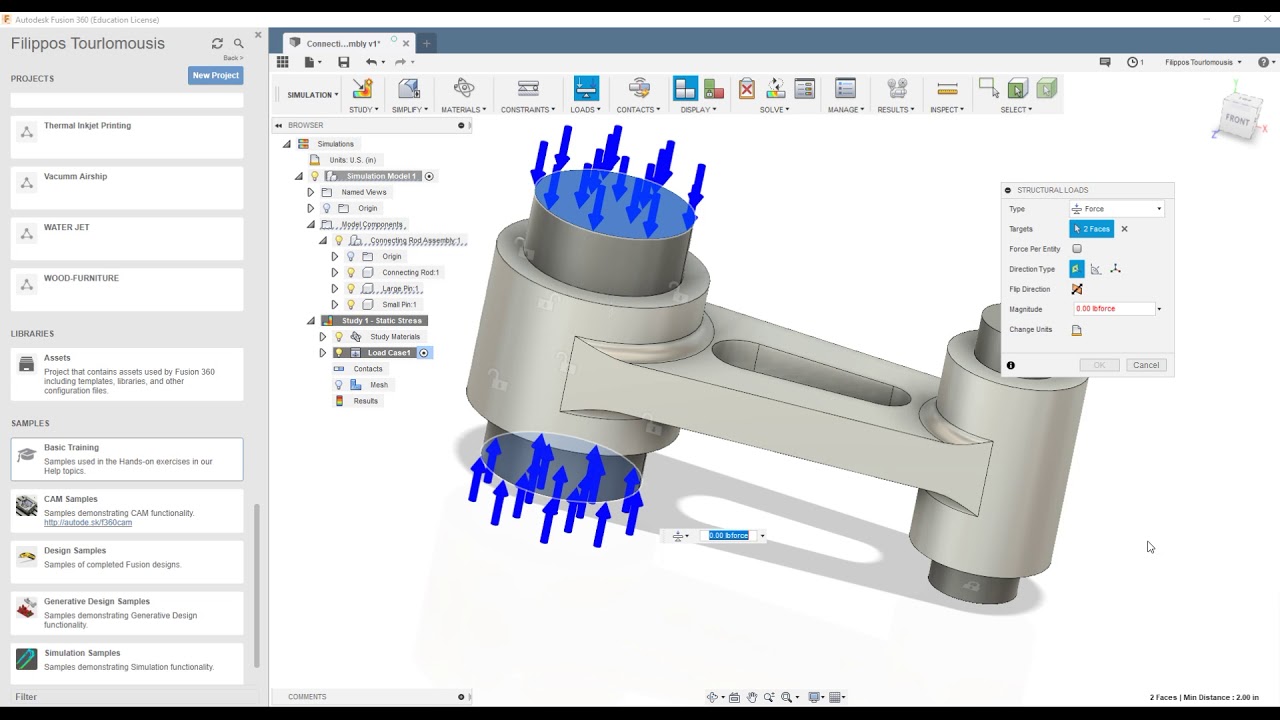Click the ViewCube FRONT face

[1237, 121]
